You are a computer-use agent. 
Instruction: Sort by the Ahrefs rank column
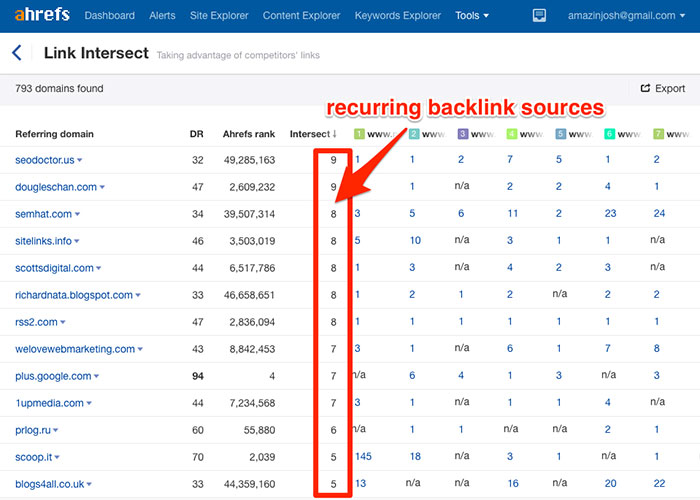[249, 134]
